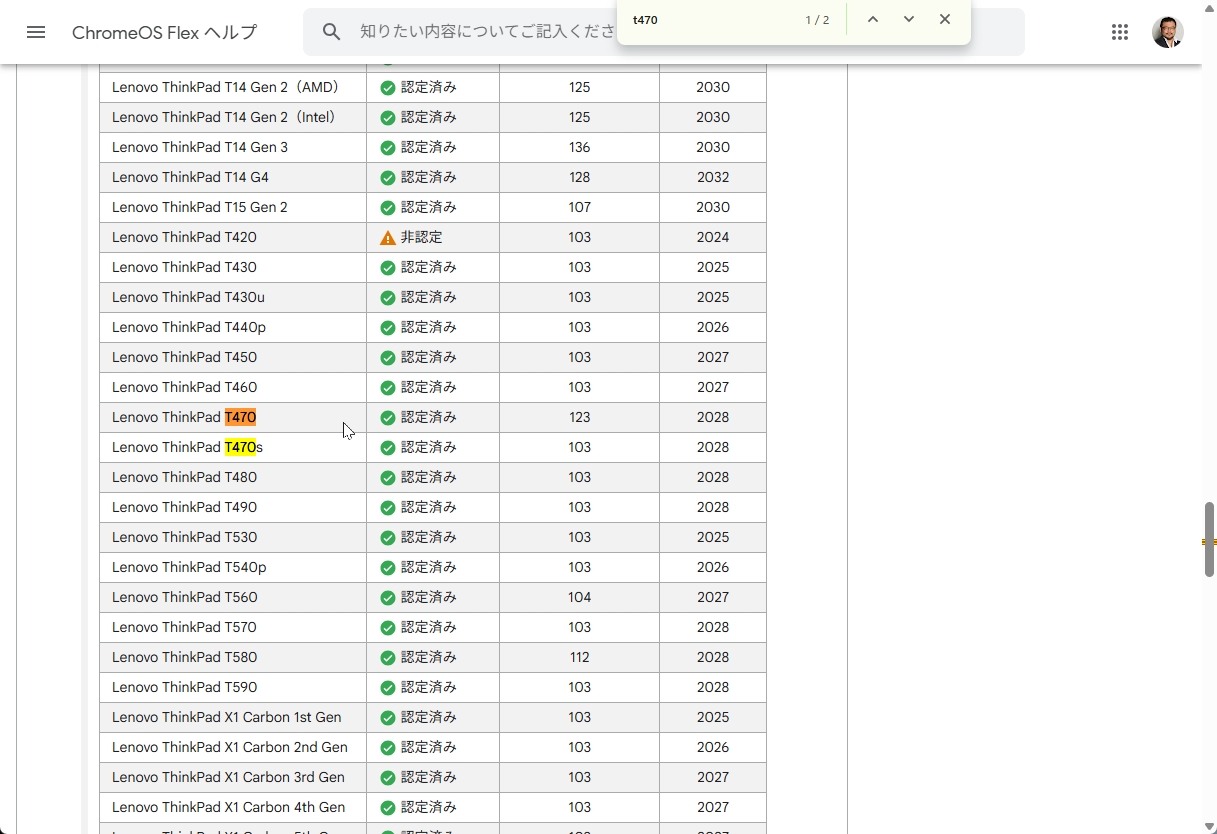
Task: Click the green check icon for ThinkPad T470
Action: (388, 418)
